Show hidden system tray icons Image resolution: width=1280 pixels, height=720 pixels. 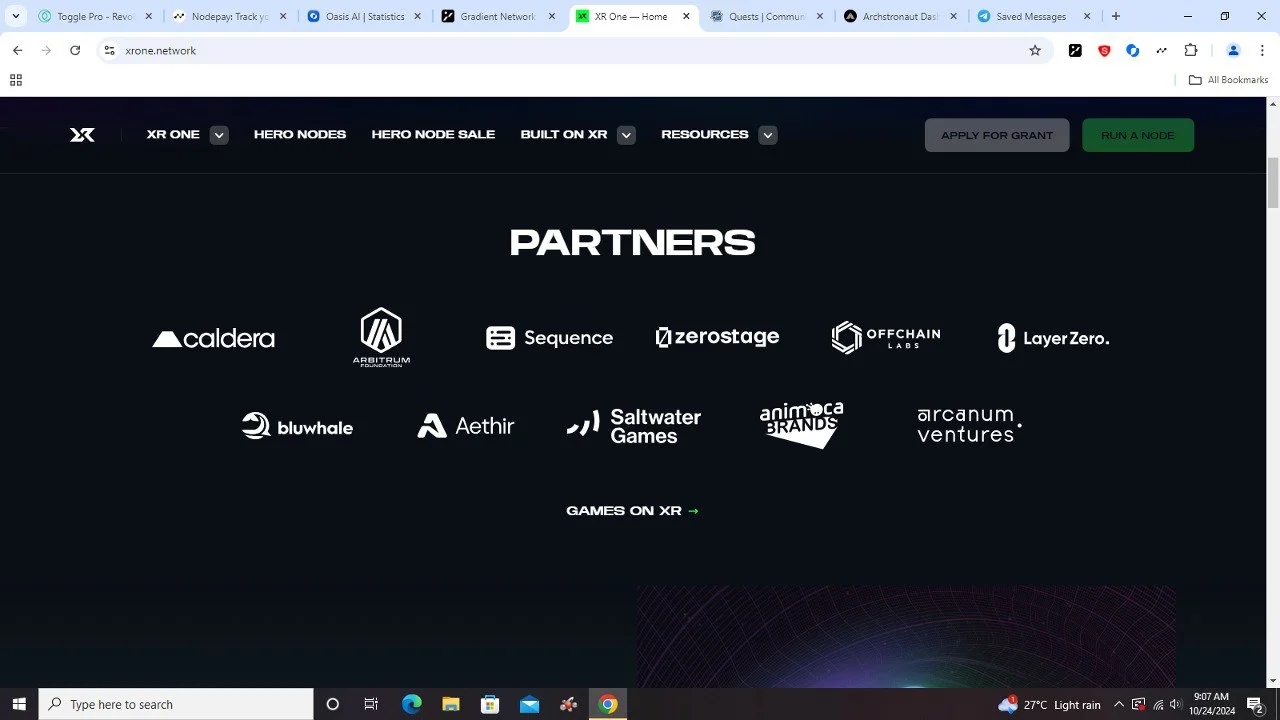[x=1119, y=704]
